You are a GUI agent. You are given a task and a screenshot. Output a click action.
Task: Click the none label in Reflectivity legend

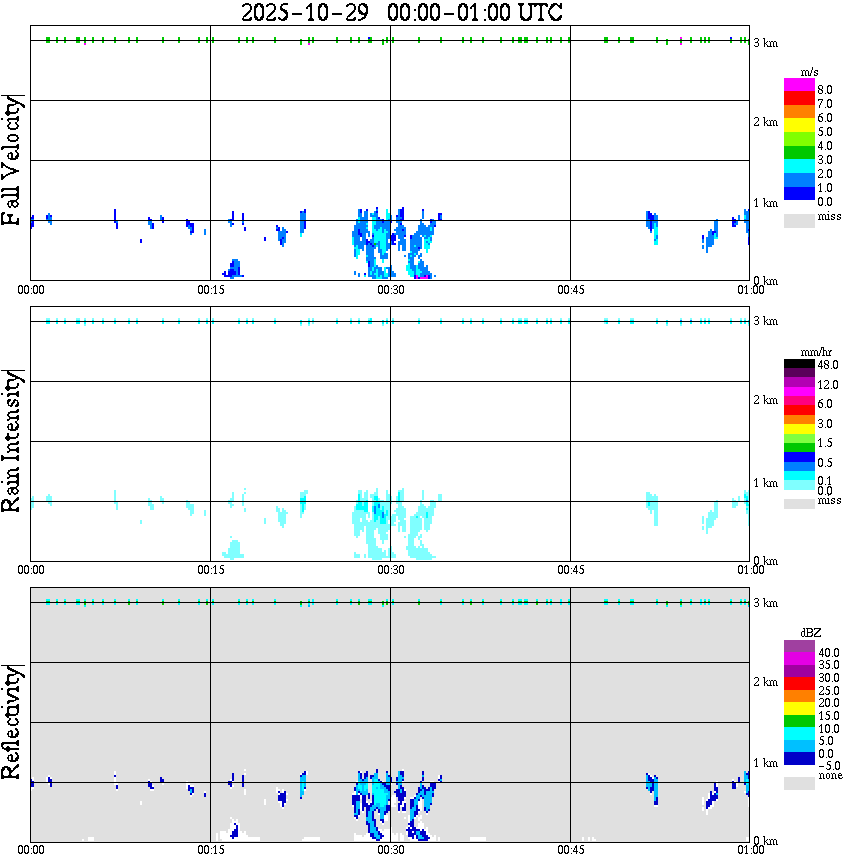(x=830, y=776)
